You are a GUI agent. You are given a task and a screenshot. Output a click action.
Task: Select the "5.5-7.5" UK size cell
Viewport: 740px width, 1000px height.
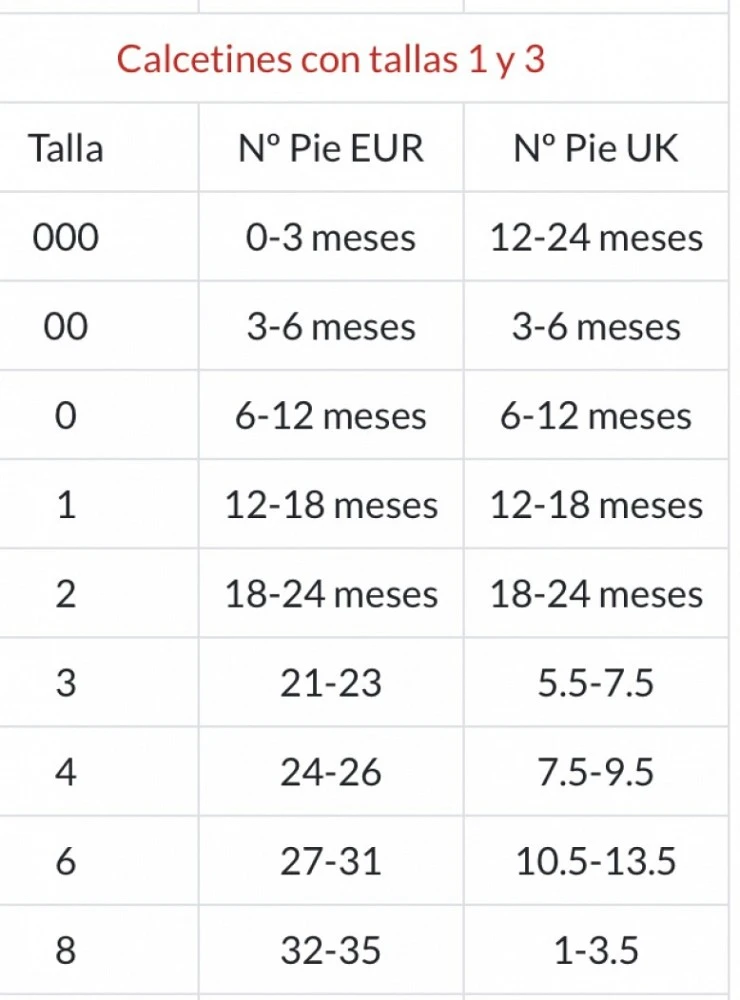(596, 684)
